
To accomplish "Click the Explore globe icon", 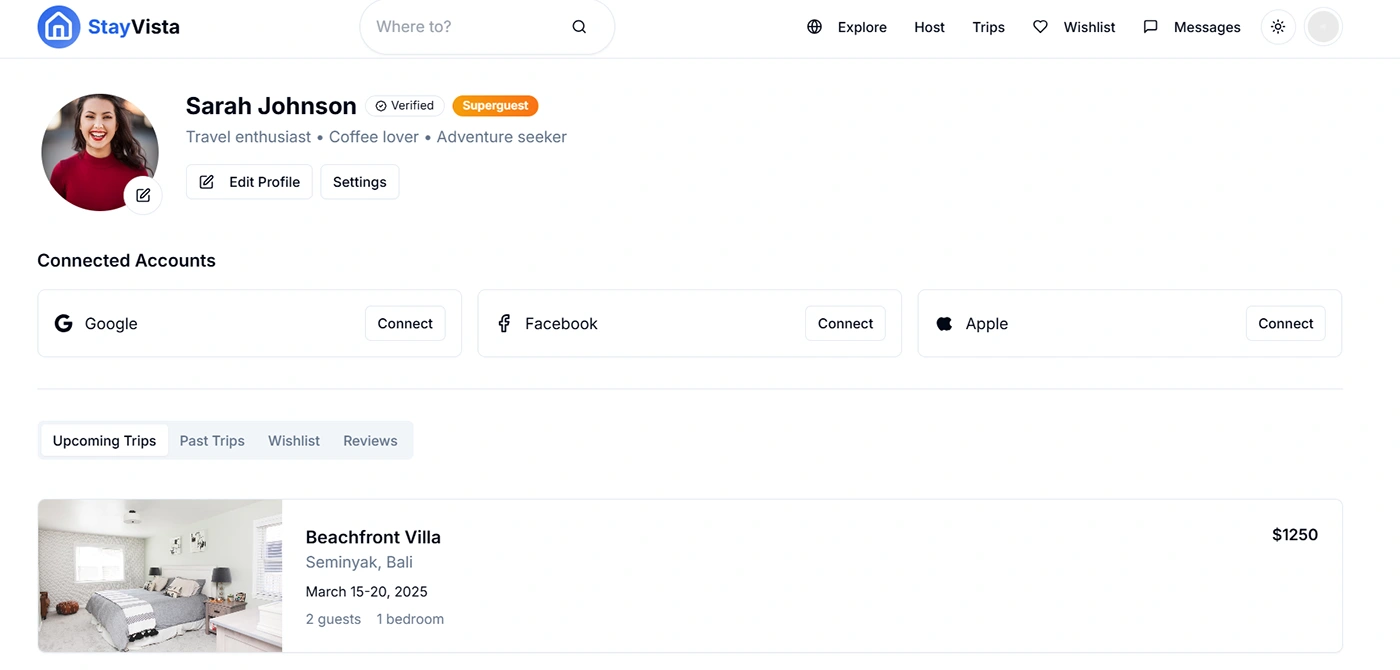I will 815,27.
